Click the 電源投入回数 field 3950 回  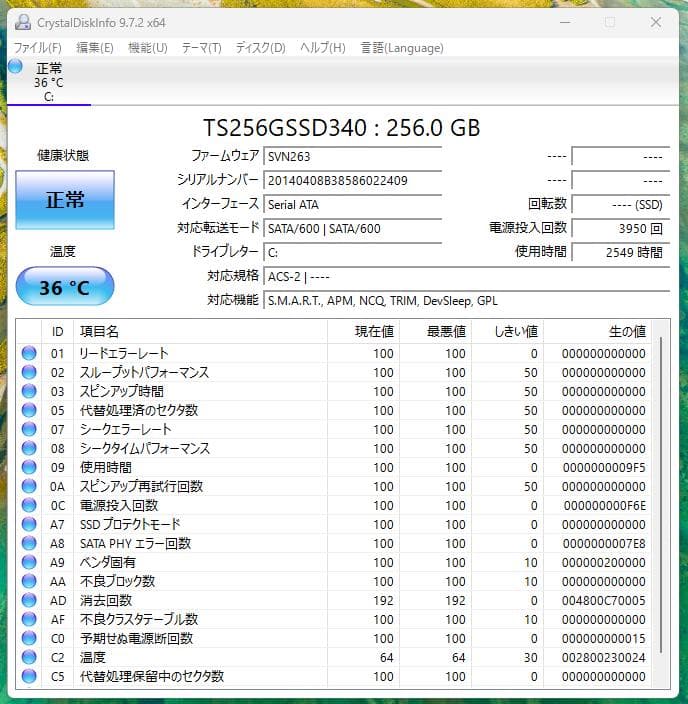(x=621, y=229)
